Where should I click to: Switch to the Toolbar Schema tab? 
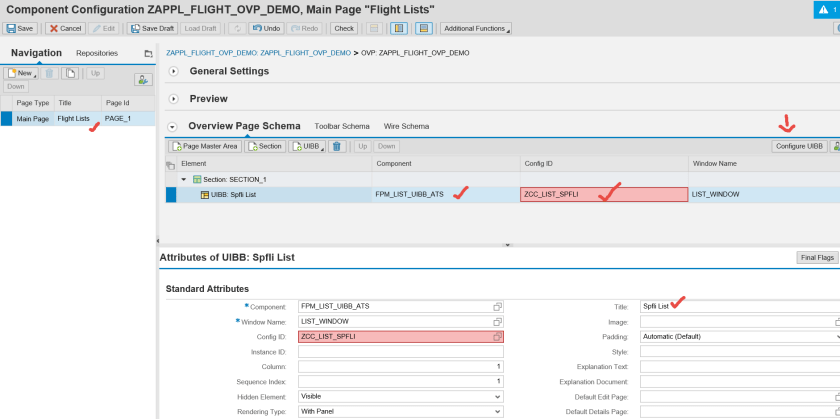coord(342,127)
